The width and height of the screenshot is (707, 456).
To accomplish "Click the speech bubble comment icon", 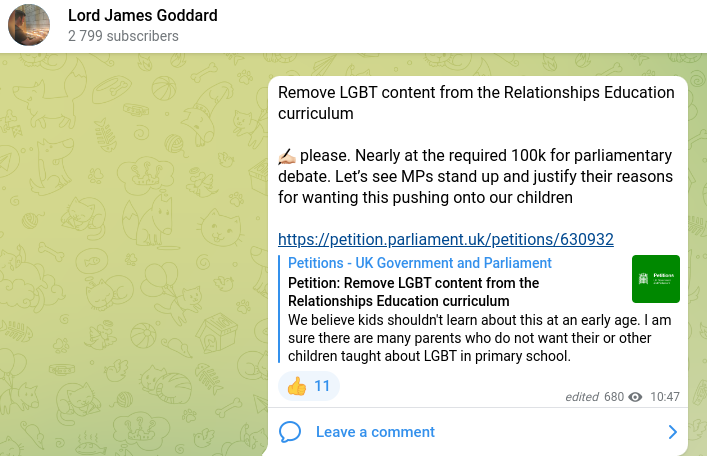I will [290, 432].
